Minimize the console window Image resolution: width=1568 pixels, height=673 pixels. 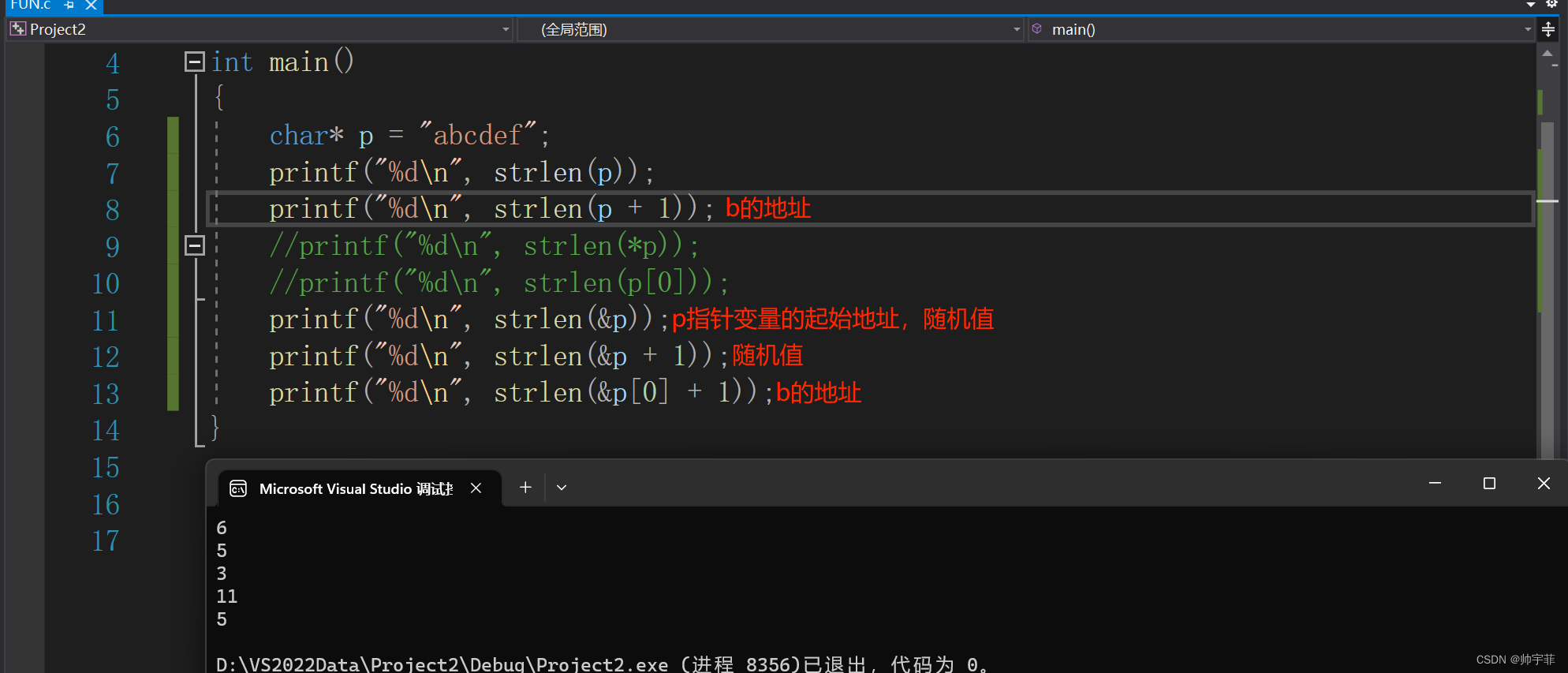[1435, 483]
